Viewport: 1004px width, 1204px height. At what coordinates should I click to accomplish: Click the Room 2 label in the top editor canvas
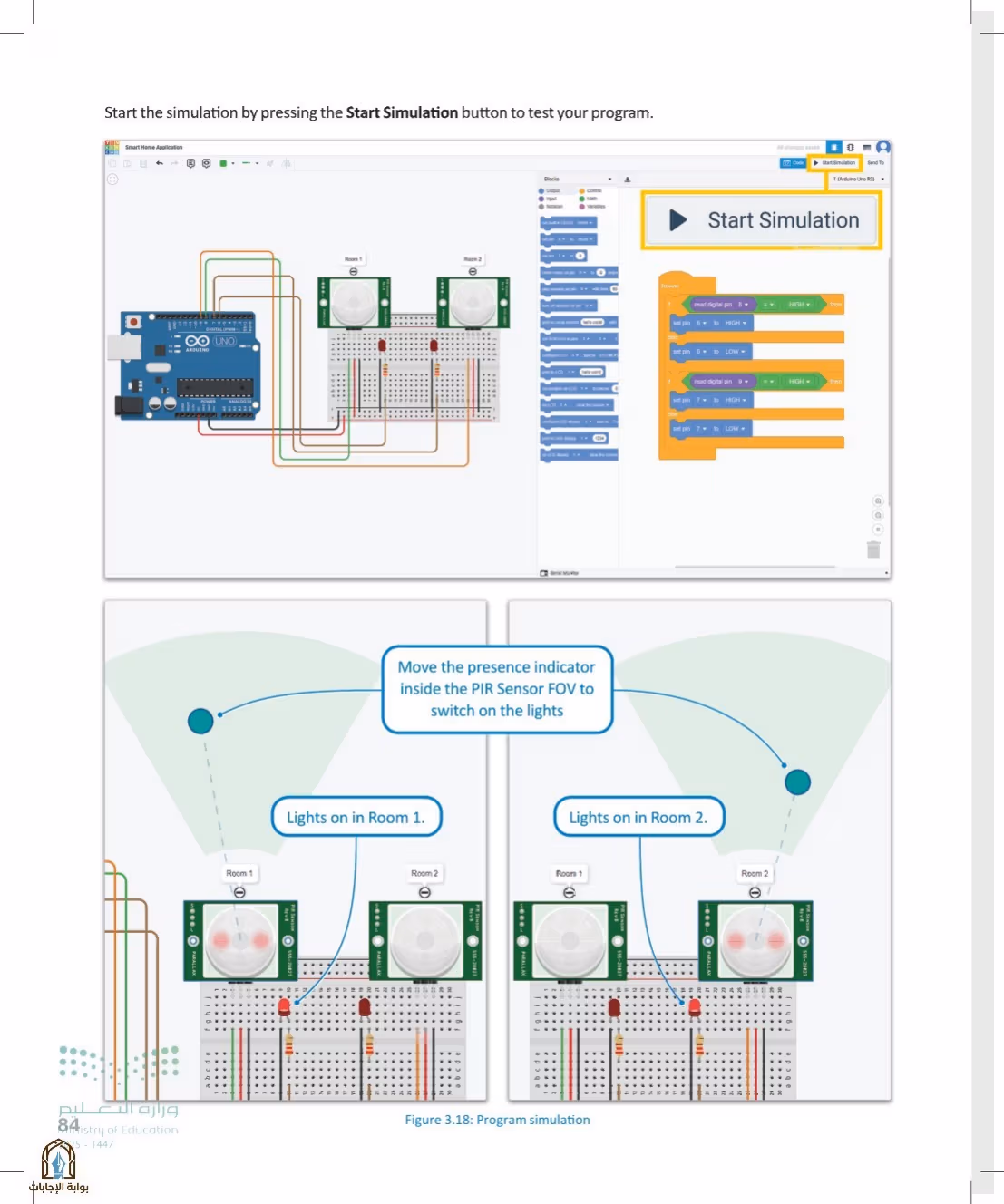tap(472, 259)
